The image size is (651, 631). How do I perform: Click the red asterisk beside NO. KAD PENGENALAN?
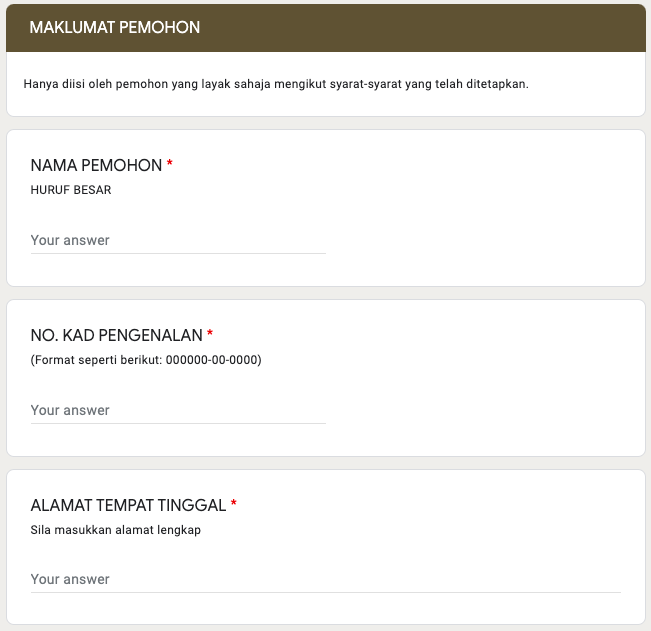pyautogui.click(x=210, y=334)
